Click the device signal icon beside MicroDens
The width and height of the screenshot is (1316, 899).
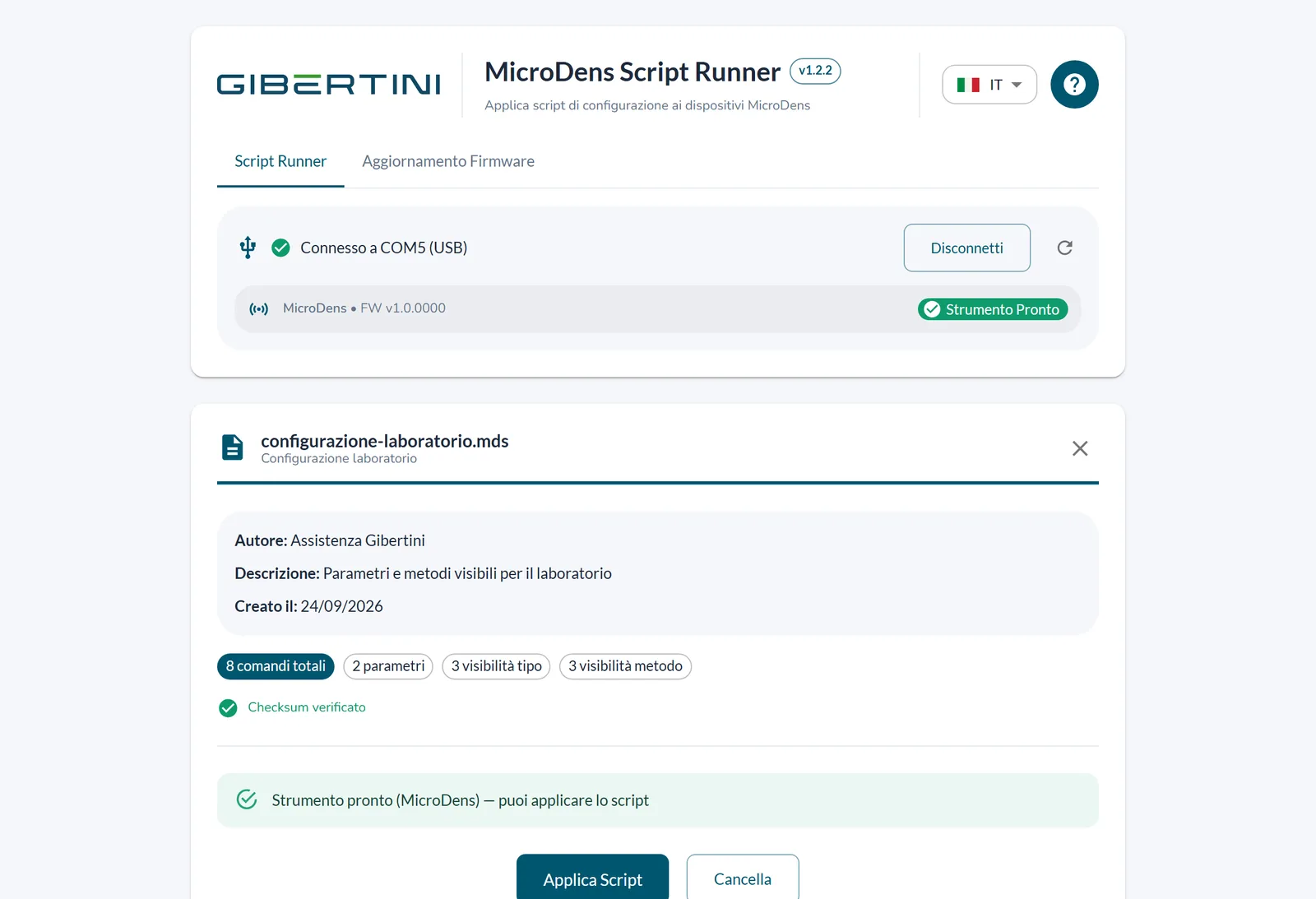click(x=259, y=309)
